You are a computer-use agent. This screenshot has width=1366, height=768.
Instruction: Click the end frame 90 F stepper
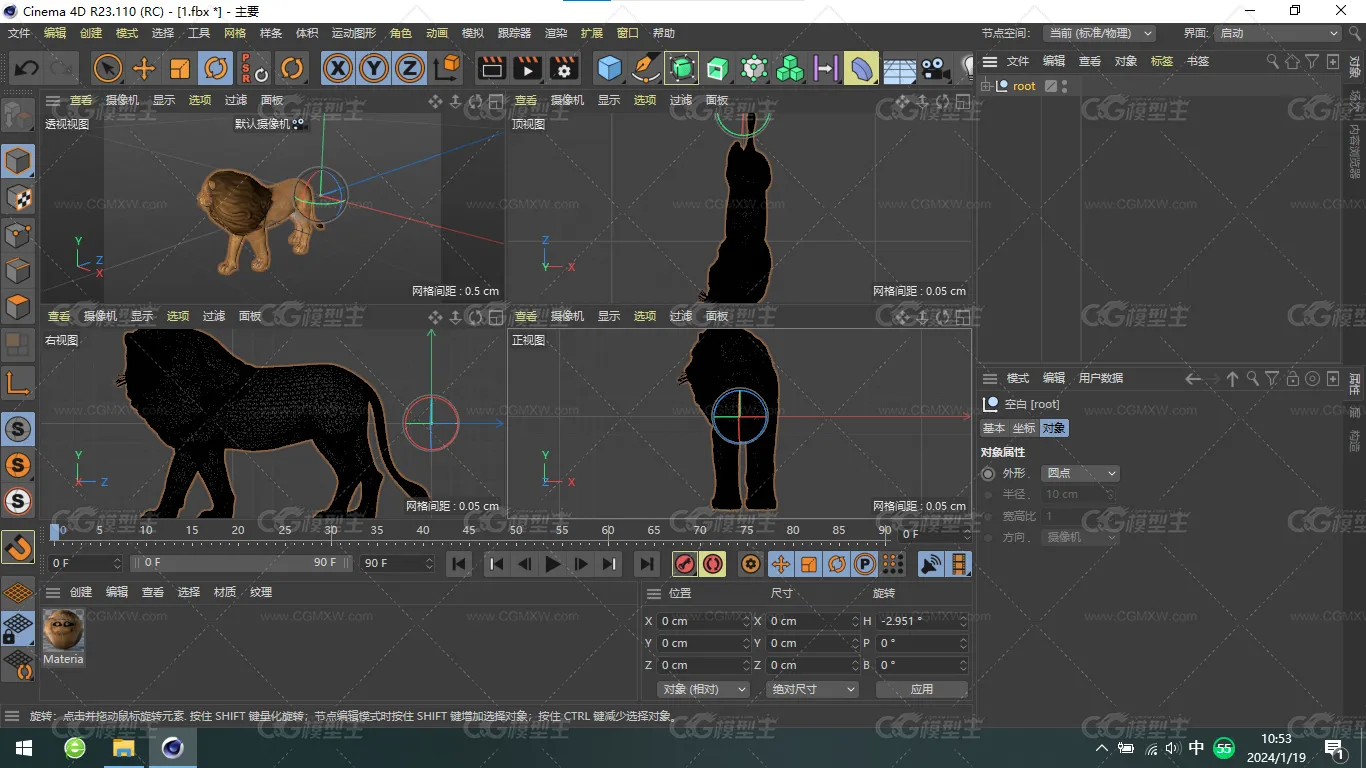[x=429, y=563]
